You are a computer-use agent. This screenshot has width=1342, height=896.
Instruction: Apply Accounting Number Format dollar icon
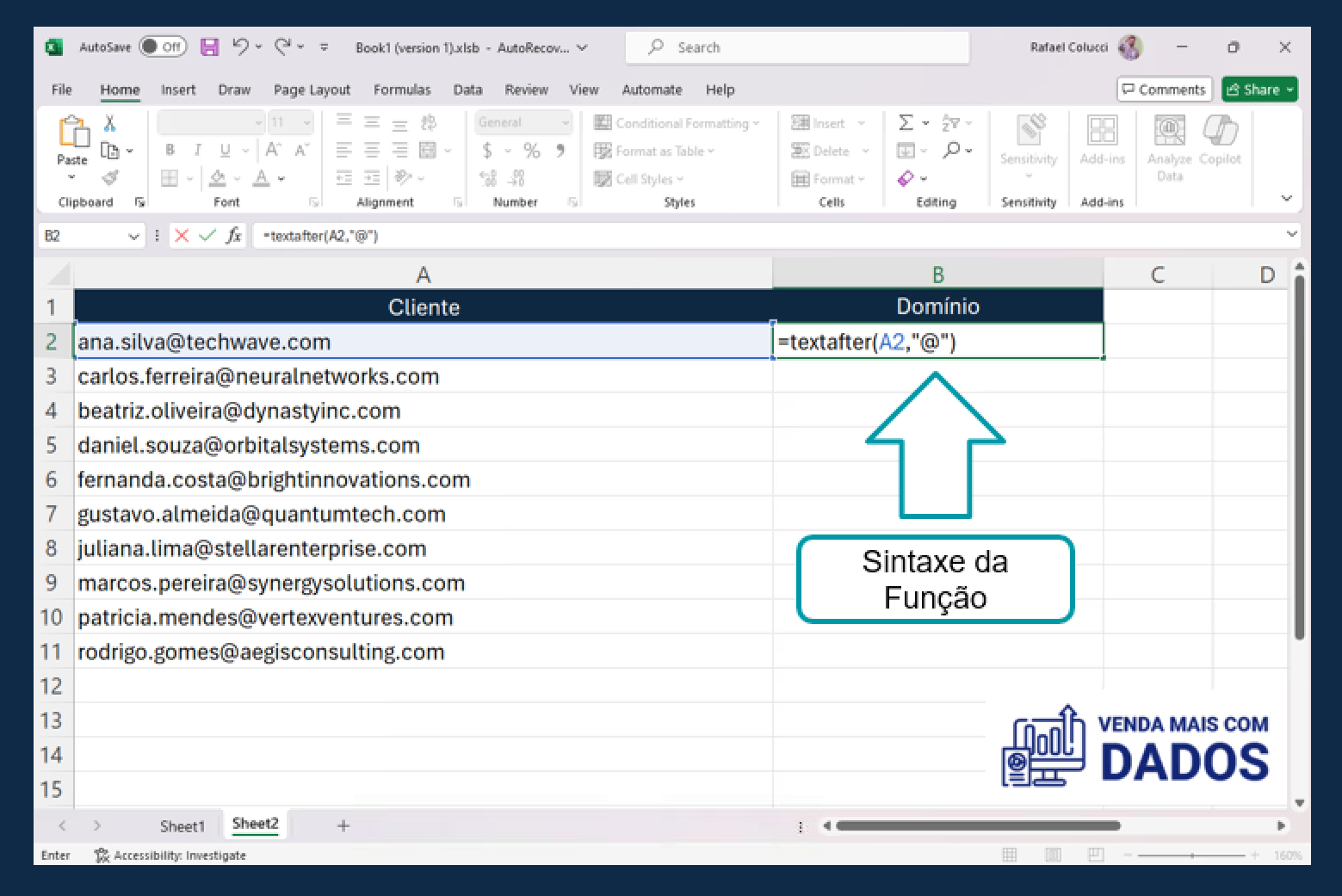pyautogui.click(x=488, y=151)
